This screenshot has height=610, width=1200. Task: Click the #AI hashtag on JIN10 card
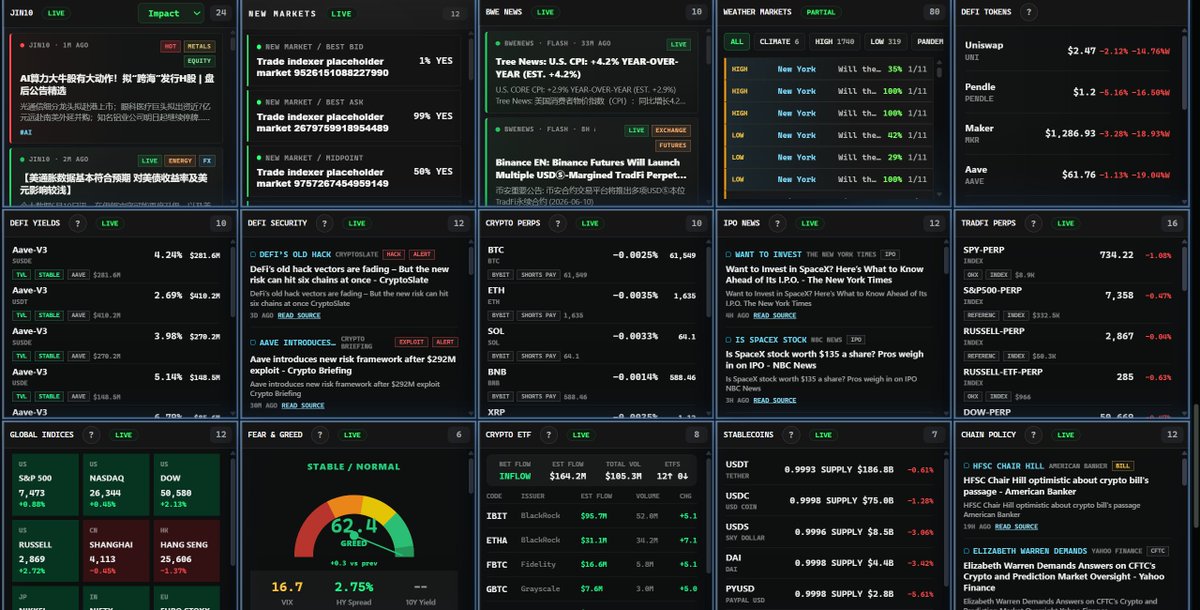(x=25, y=131)
